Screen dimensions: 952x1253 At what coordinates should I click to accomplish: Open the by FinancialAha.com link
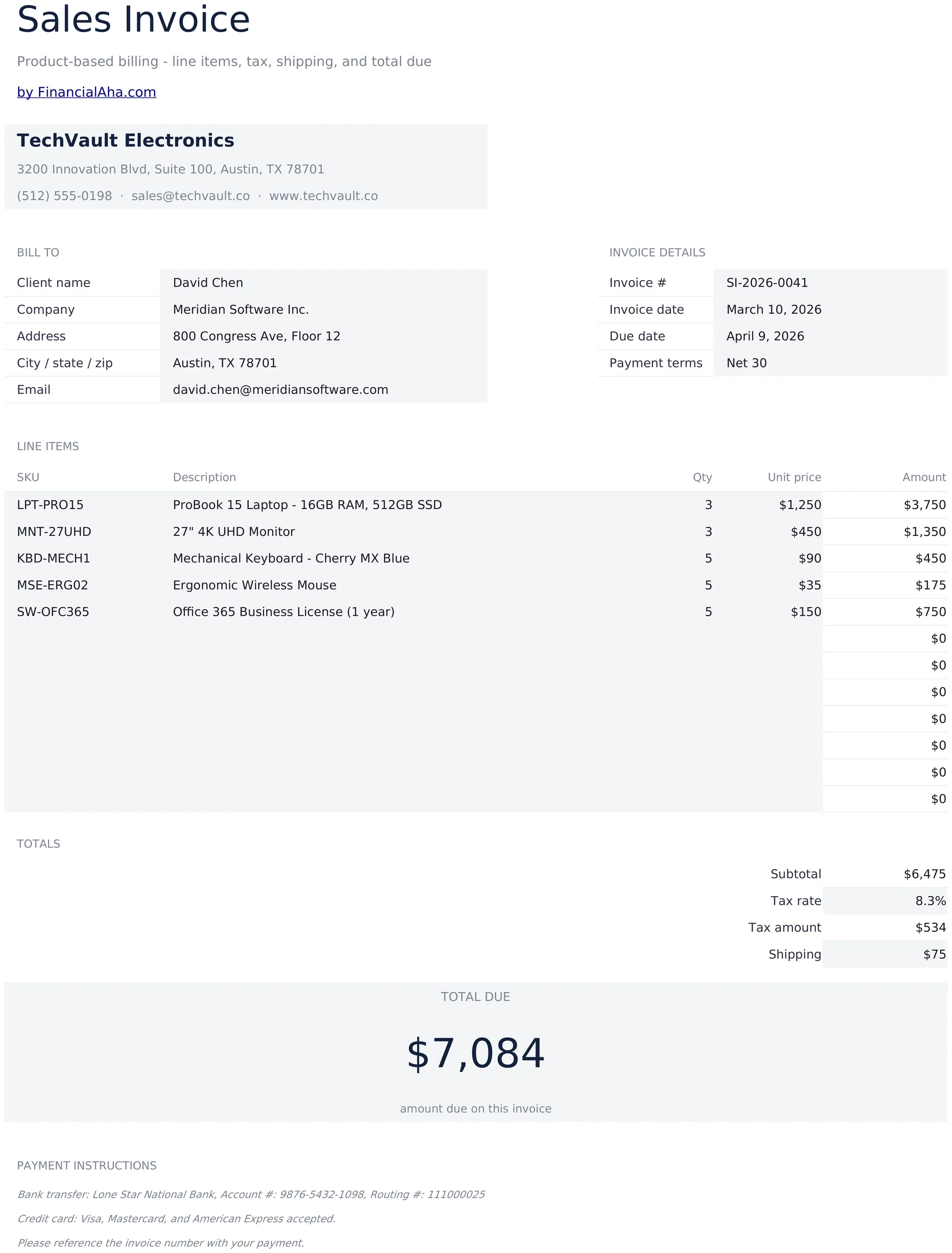point(86,92)
